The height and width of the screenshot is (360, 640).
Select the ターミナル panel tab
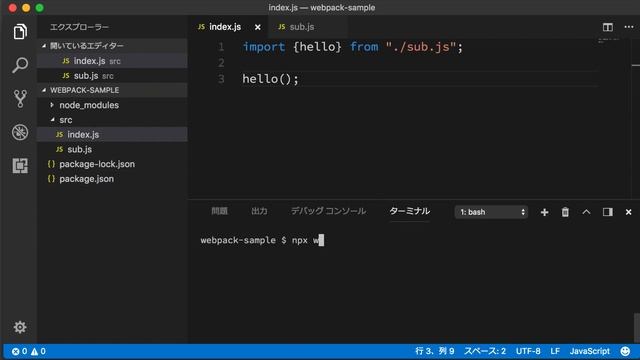409,211
